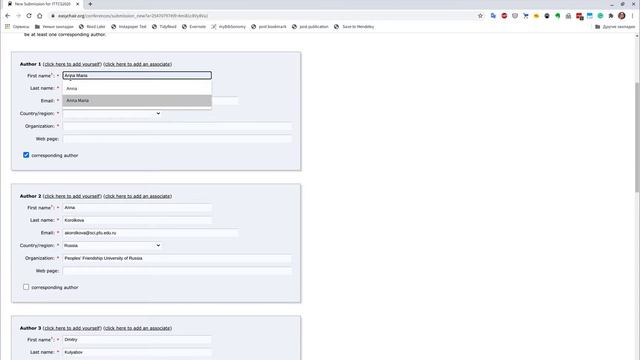Click Author 1 'add yourself' link
The image size is (640, 360).
(72, 64)
